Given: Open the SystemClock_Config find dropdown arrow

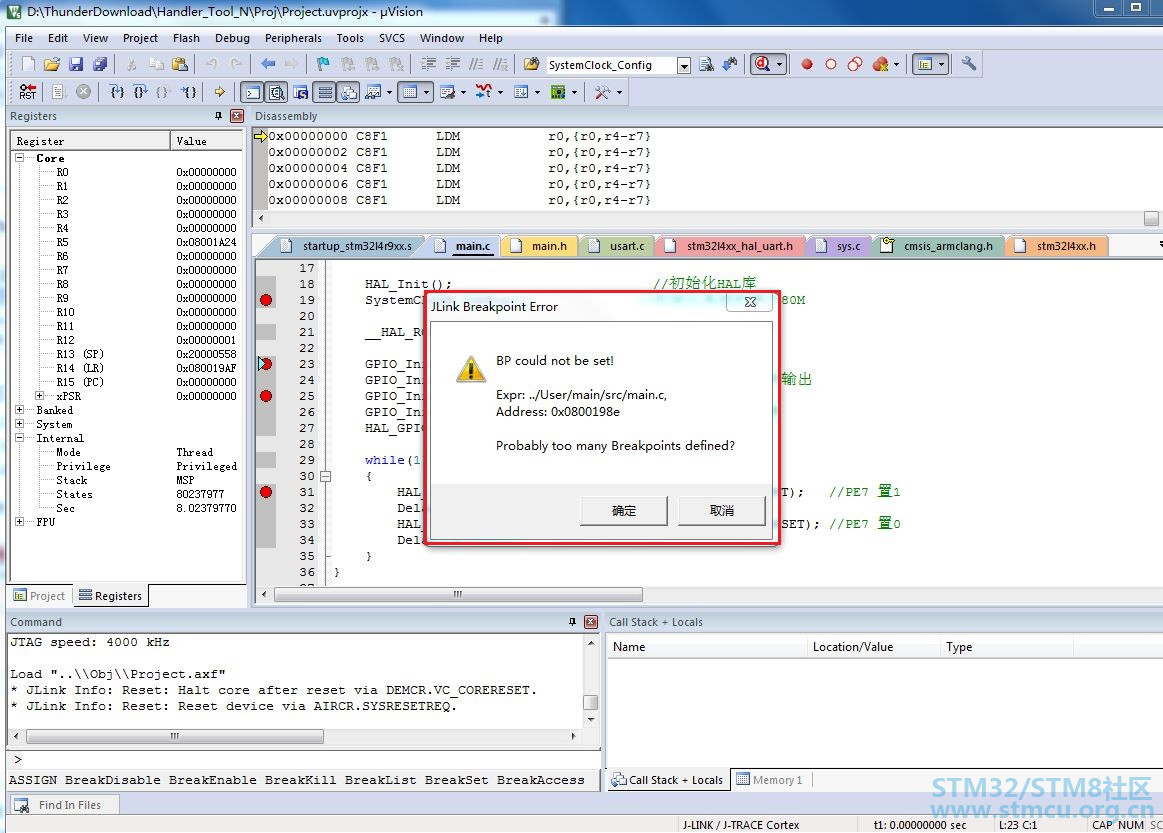Looking at the screenshot, I should point(684,65).
